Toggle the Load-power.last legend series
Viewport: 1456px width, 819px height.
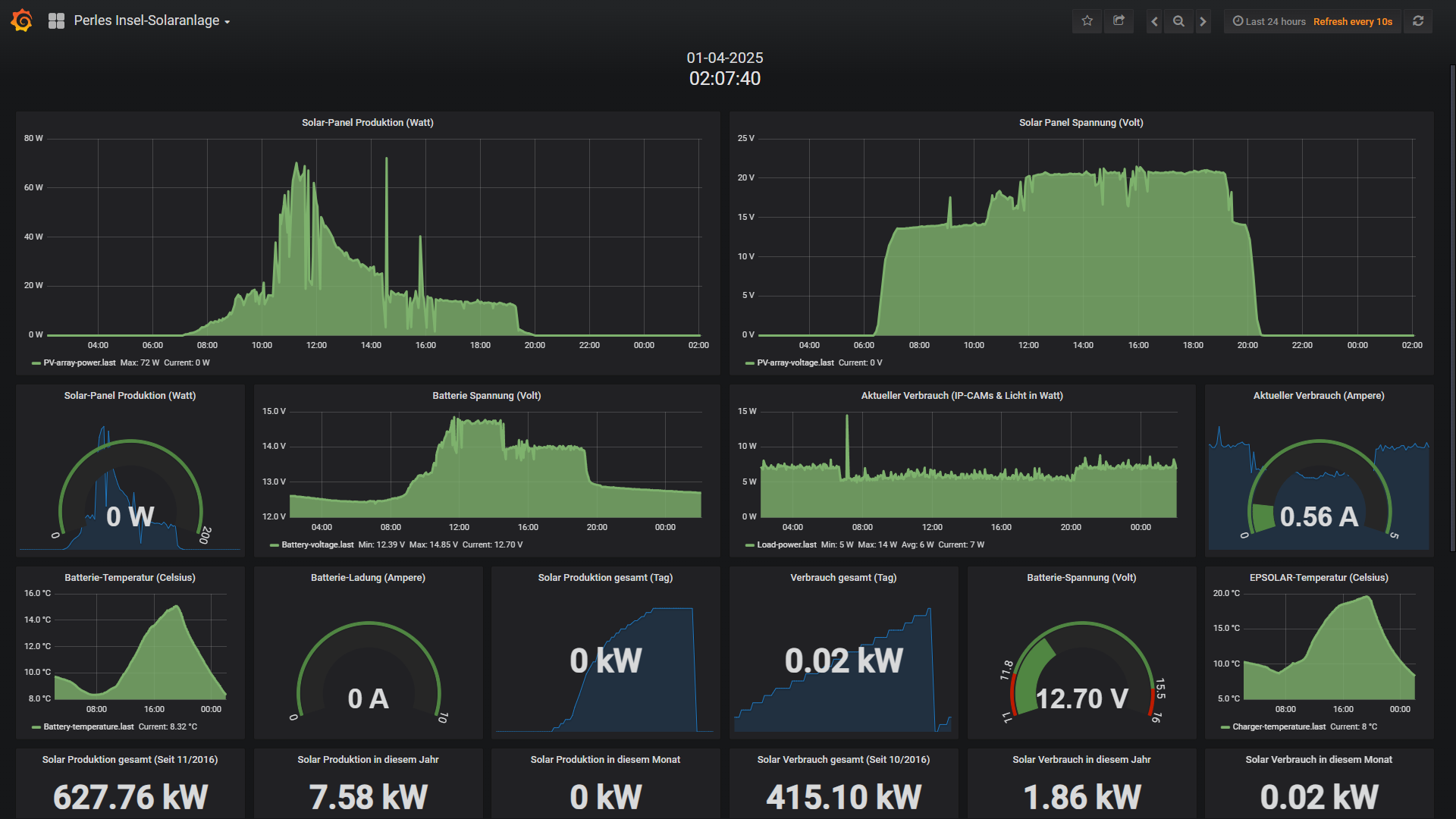pos(786,544)
